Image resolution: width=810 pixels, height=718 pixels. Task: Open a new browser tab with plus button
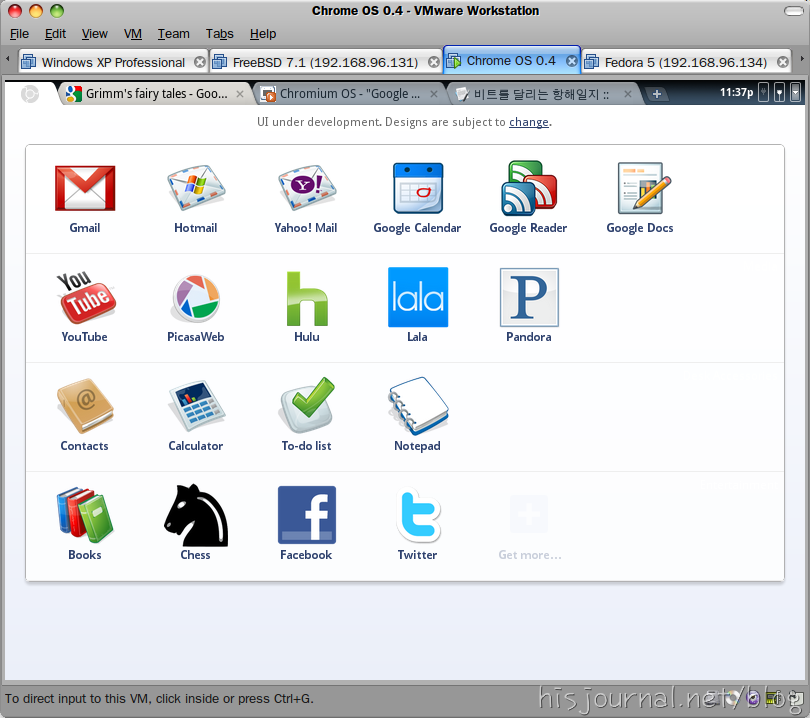coord(657,94)
